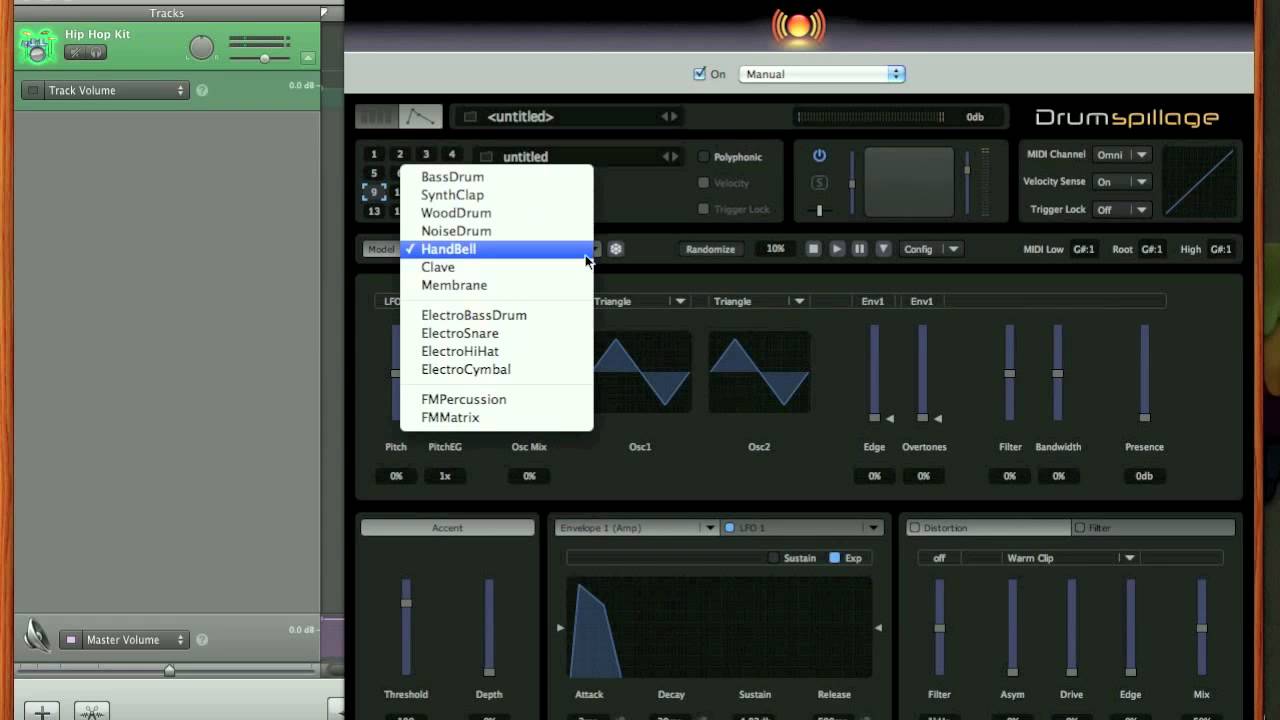Switch to the pad grid view icon

377,117
